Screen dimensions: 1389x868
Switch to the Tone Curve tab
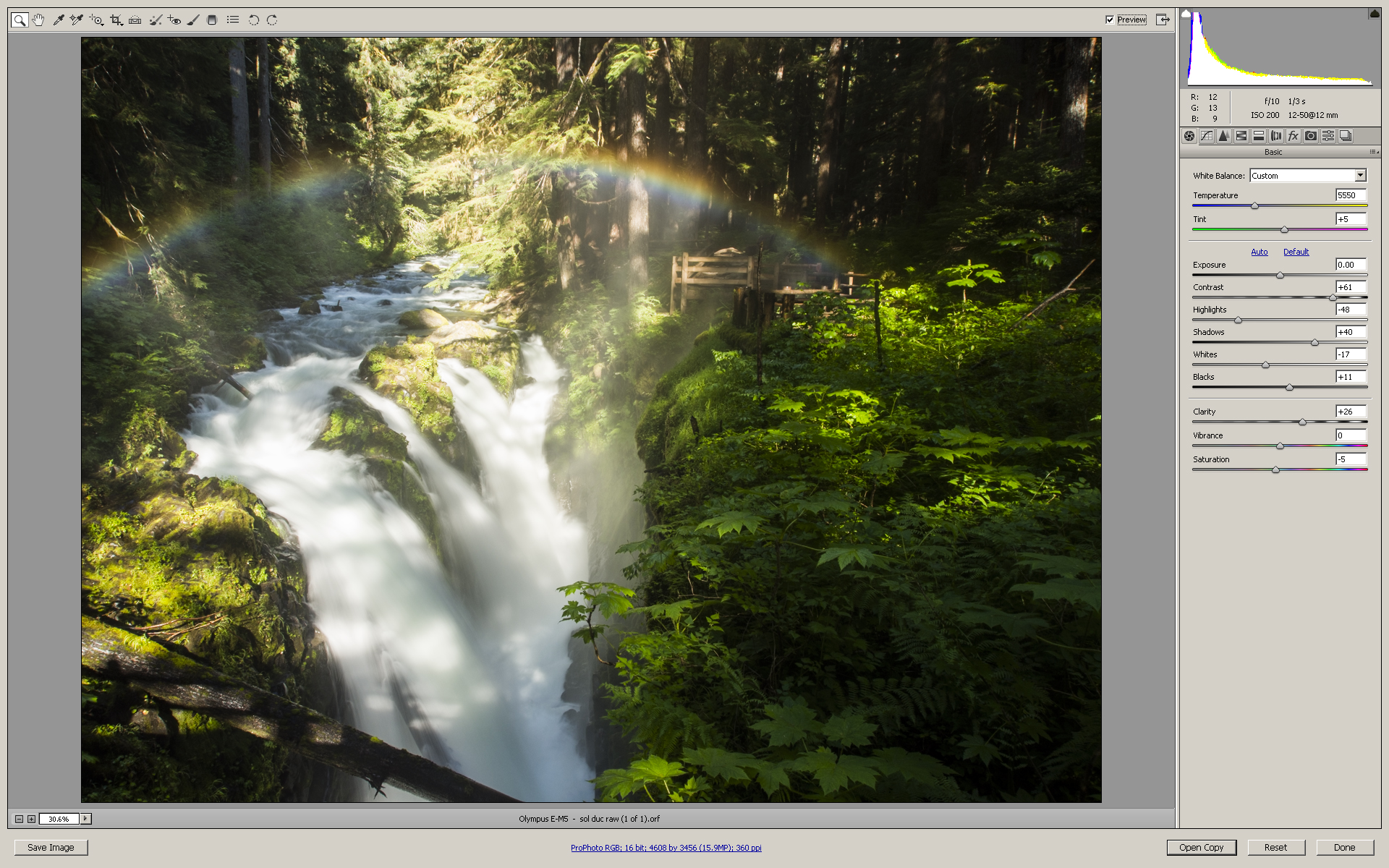1207,136
